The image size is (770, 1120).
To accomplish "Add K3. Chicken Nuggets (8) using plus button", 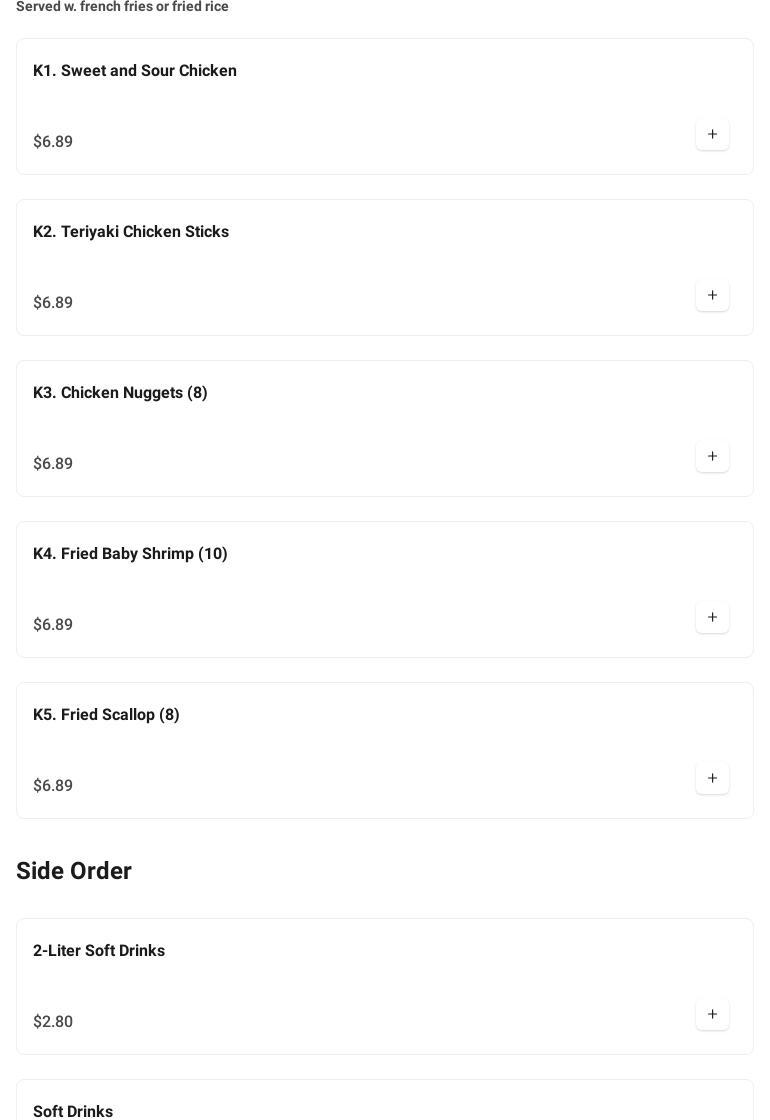I will pos(712,457).
